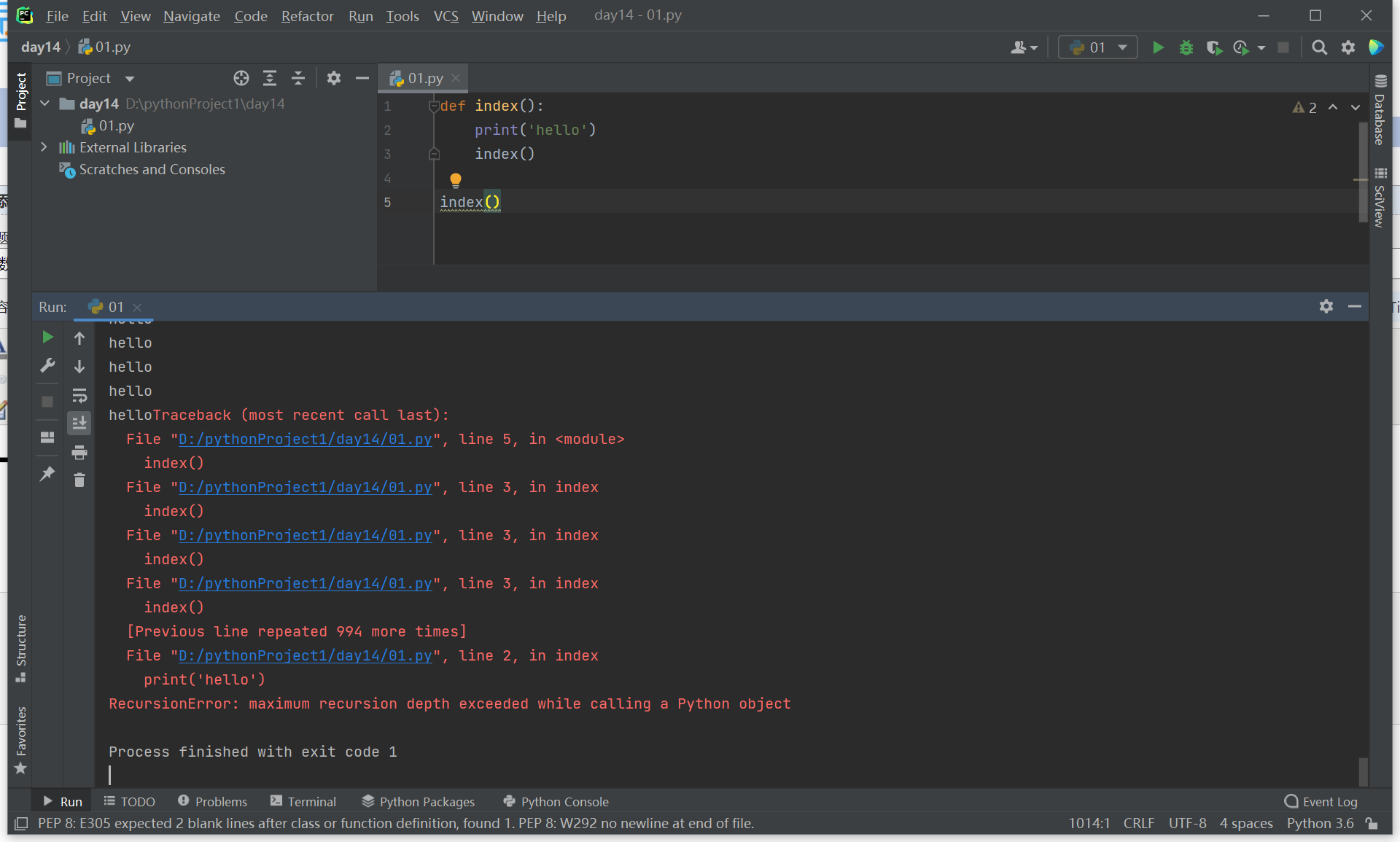Click first traceback file link line 5

pos(305,439)
